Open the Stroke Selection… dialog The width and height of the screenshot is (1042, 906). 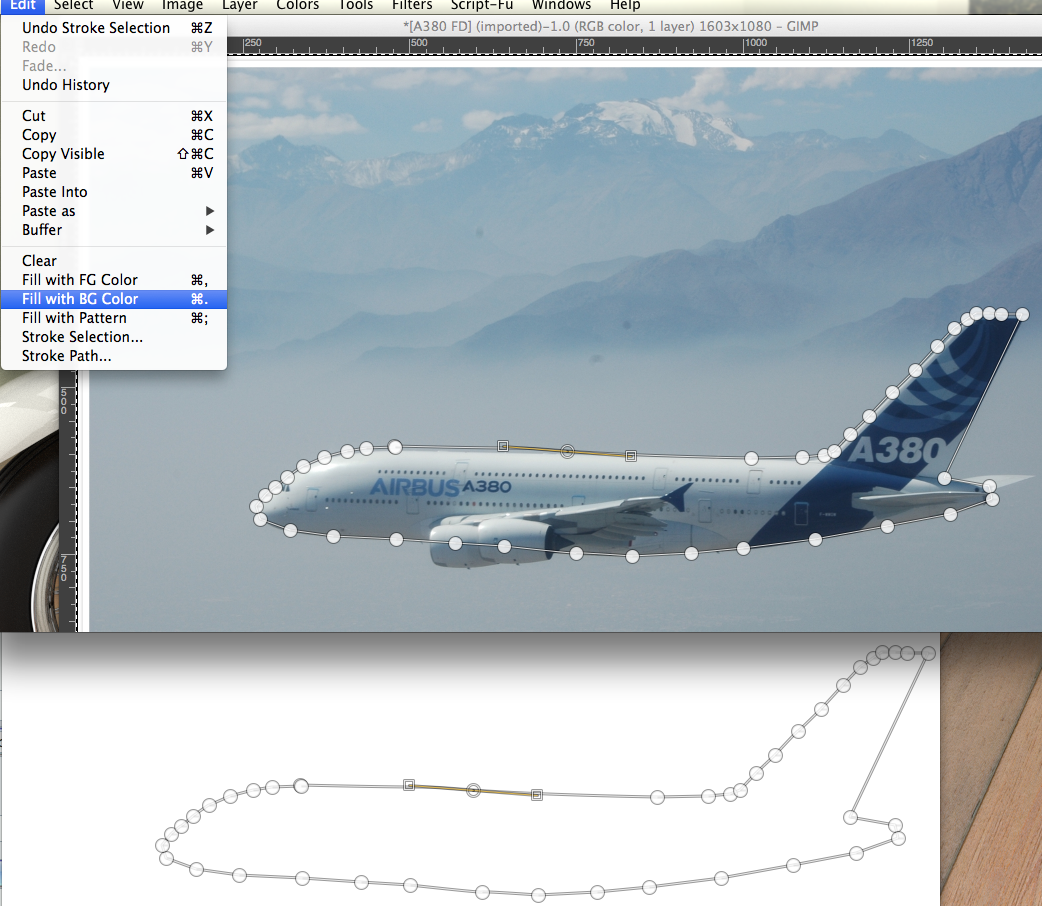[x=114, y=337]
